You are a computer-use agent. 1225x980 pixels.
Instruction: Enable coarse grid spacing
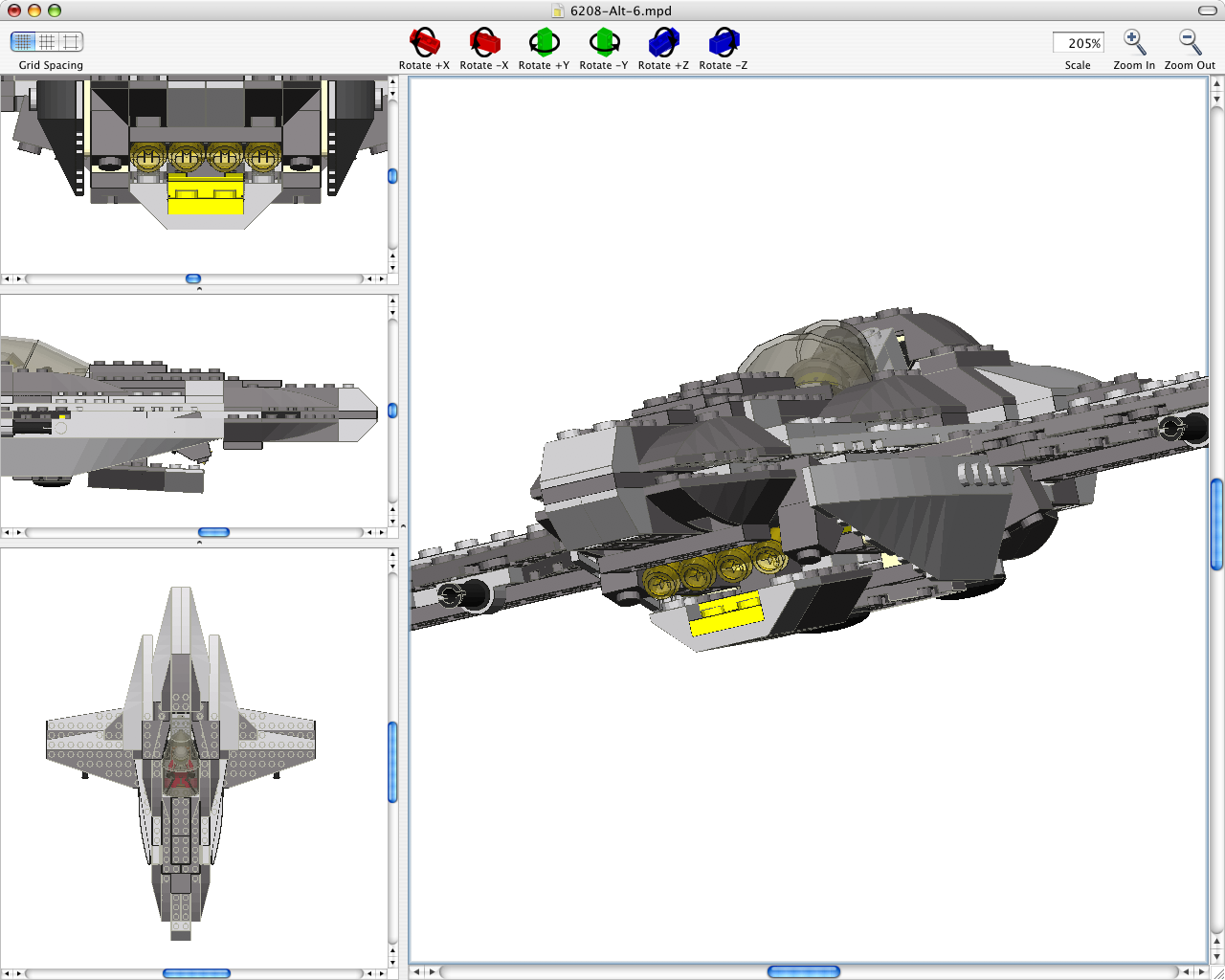(70, 41)
